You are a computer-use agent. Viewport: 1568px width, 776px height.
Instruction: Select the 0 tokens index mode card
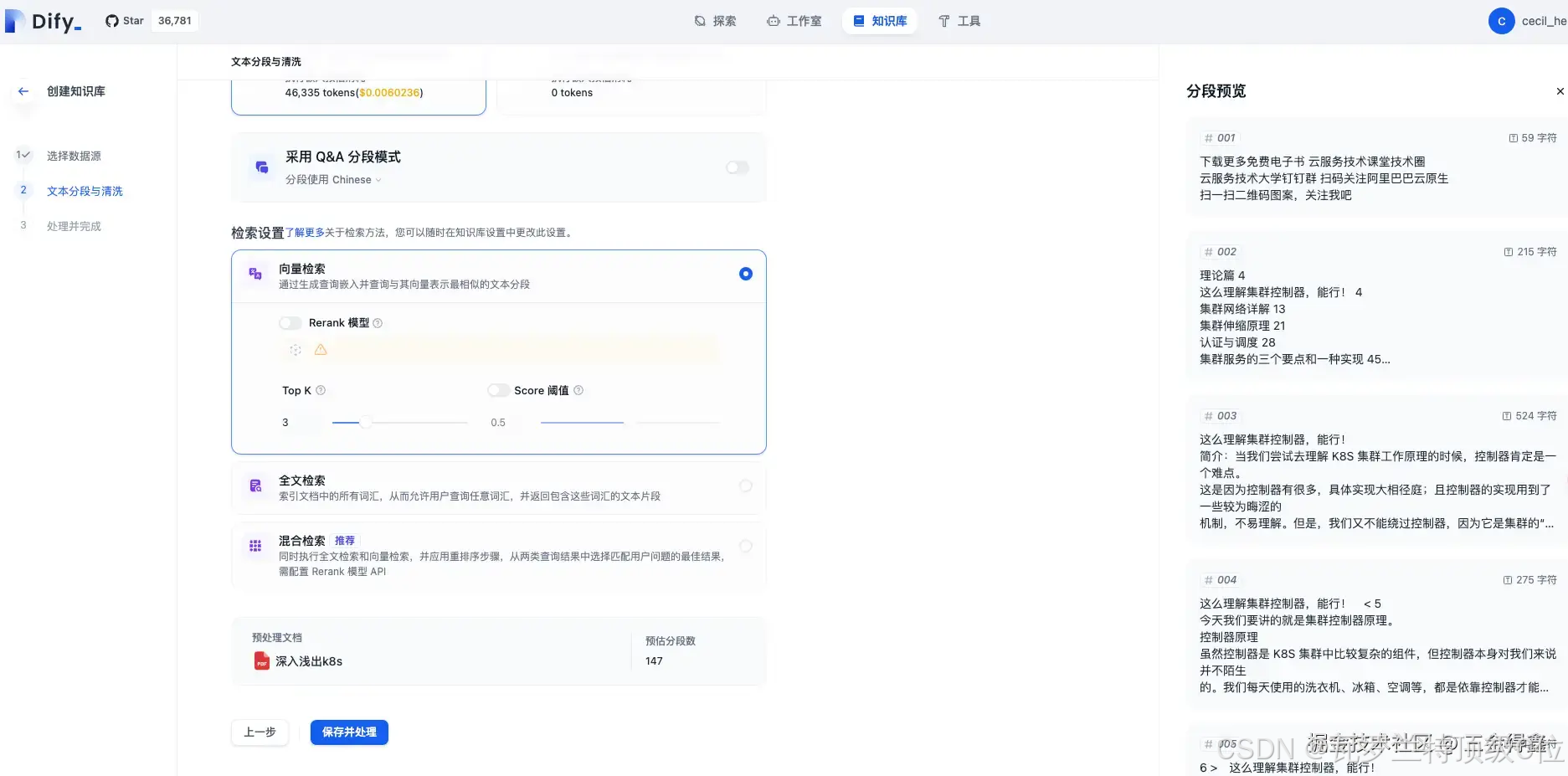pos(631,96)
